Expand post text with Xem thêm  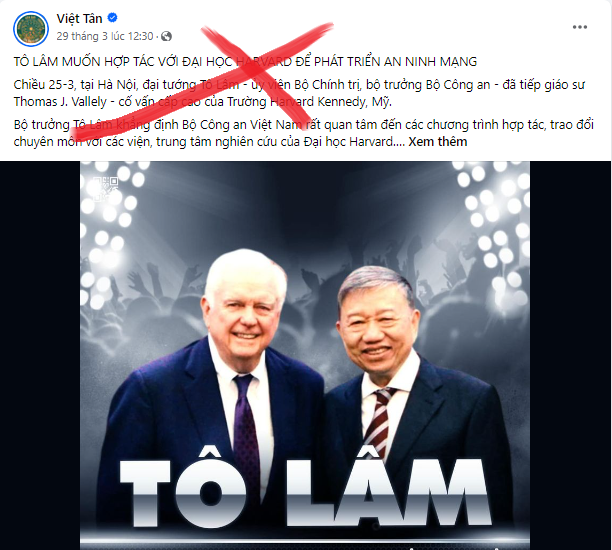438,142
